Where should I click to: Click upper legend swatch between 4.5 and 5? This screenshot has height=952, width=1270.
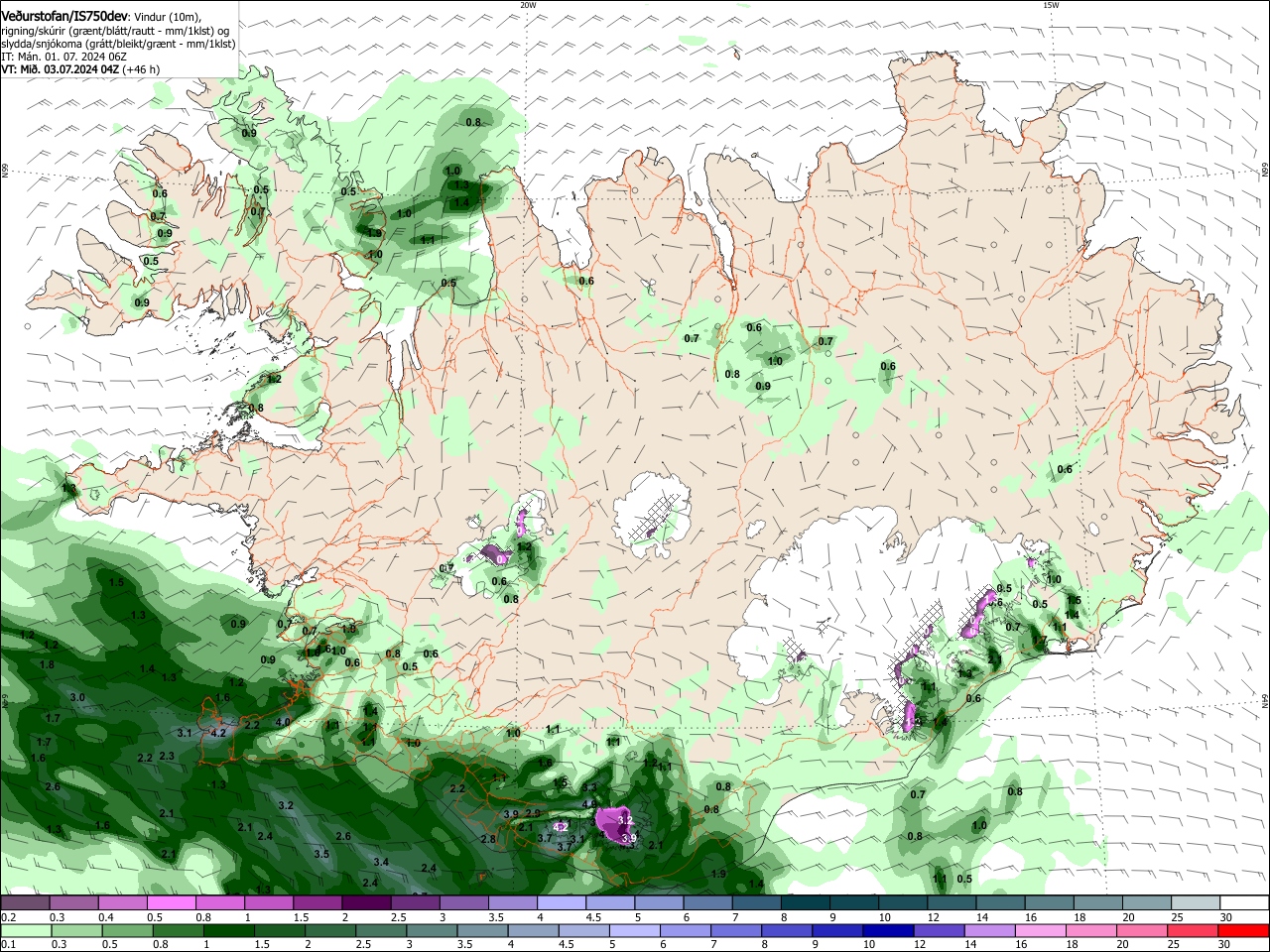[x=610, y=903]
